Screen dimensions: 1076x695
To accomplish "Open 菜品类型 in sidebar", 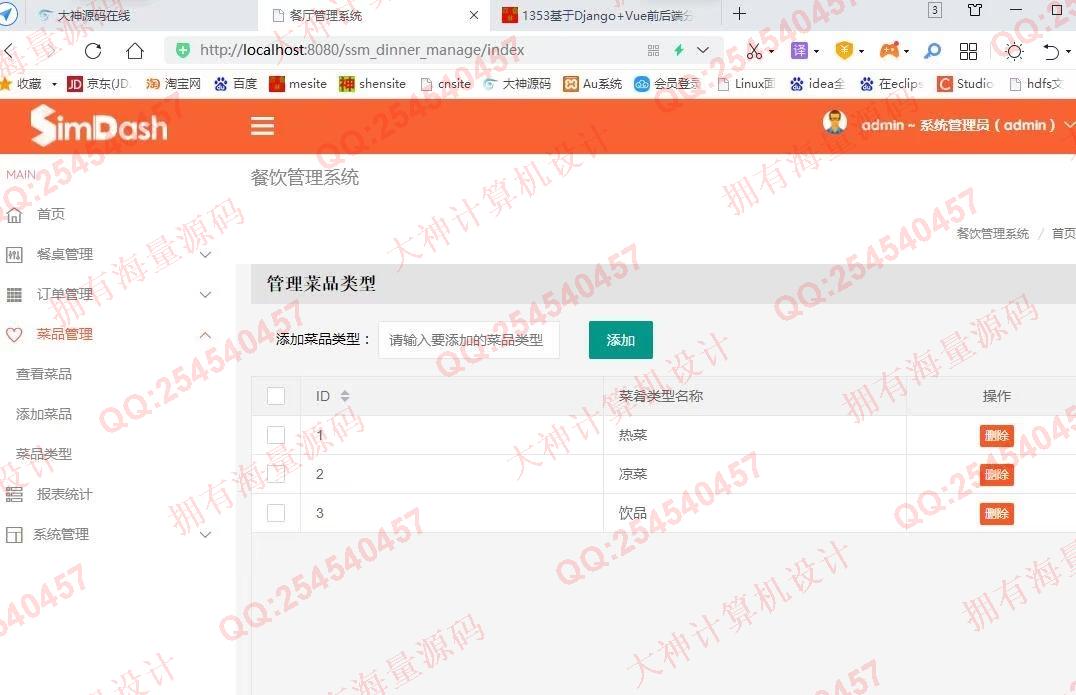I will [44, 454].
